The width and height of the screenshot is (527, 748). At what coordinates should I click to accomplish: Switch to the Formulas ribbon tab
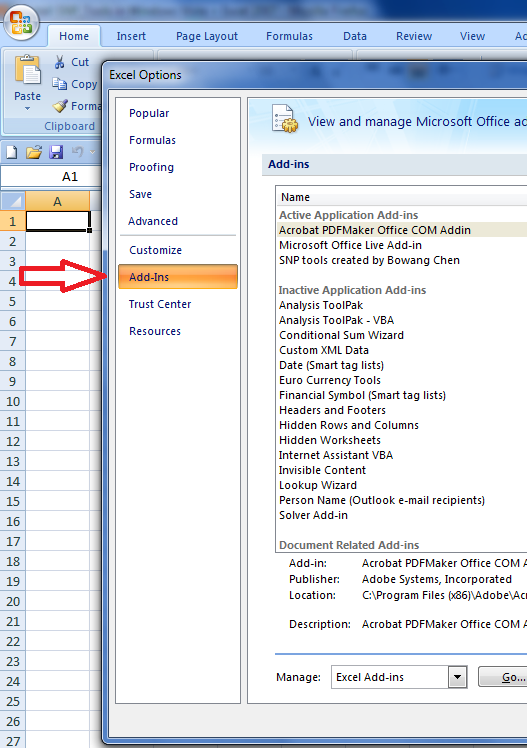pos(289,36)
